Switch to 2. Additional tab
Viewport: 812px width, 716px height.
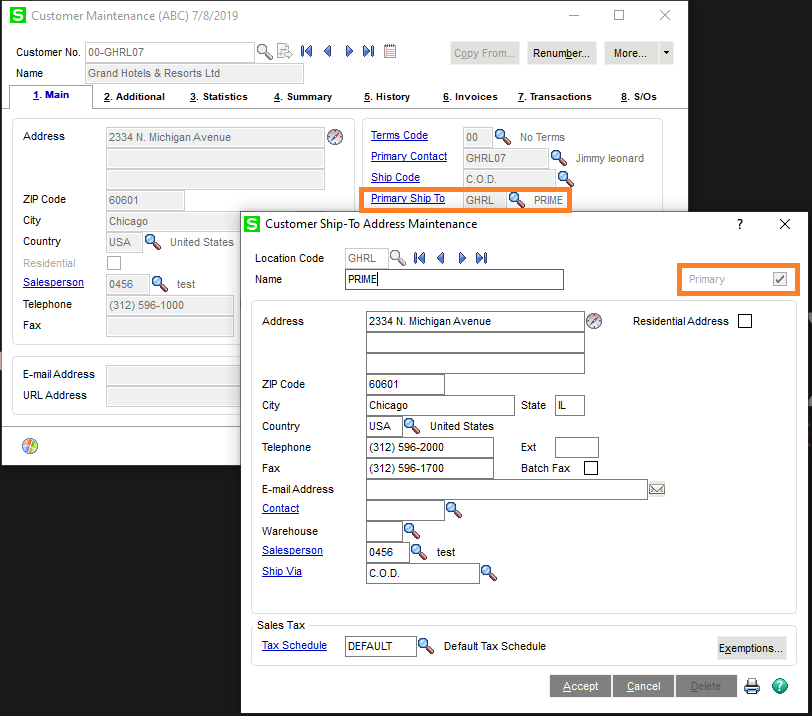coord(134,97)
